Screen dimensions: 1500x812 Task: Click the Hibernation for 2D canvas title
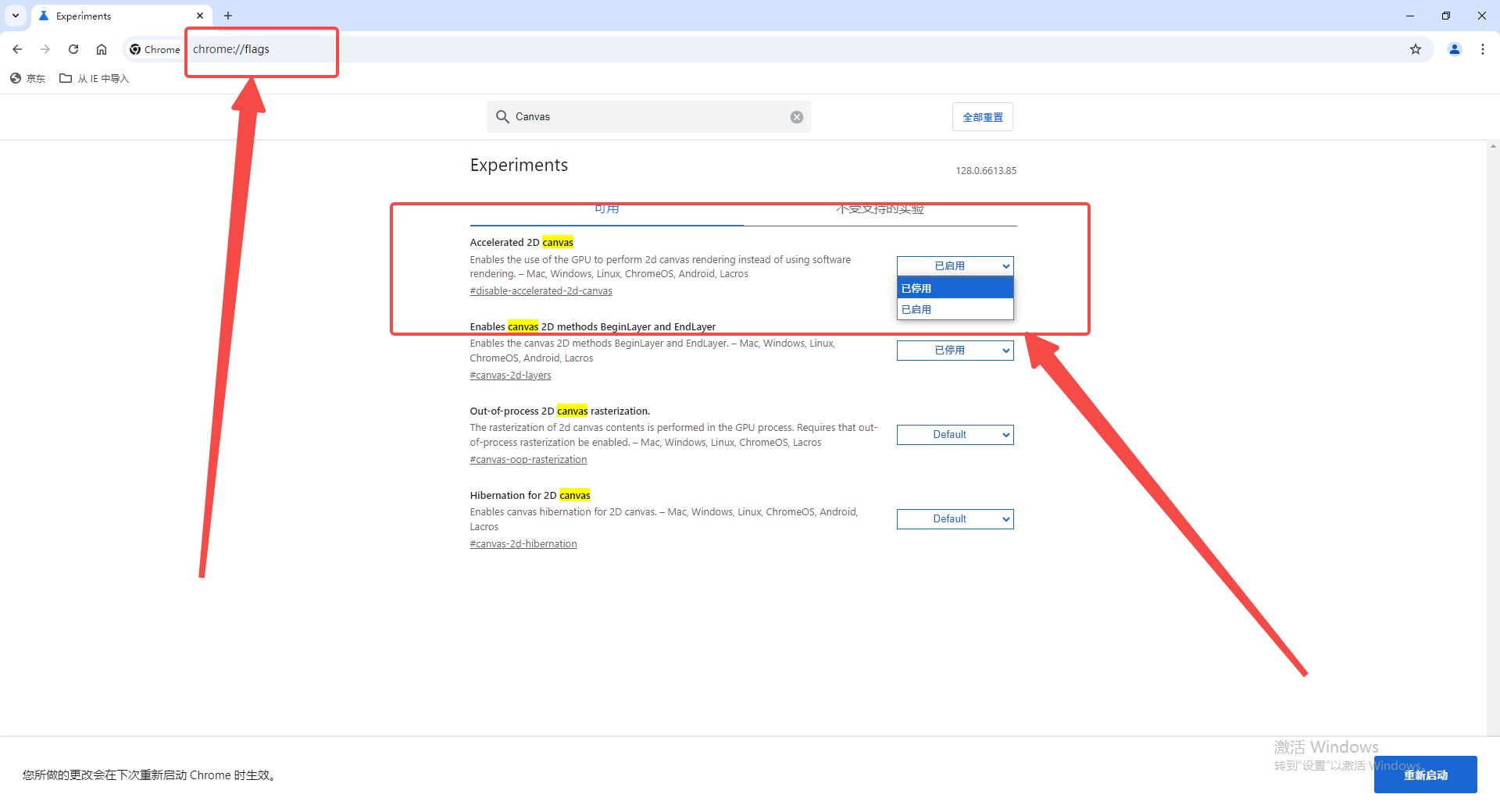click(x=530, y=496)
